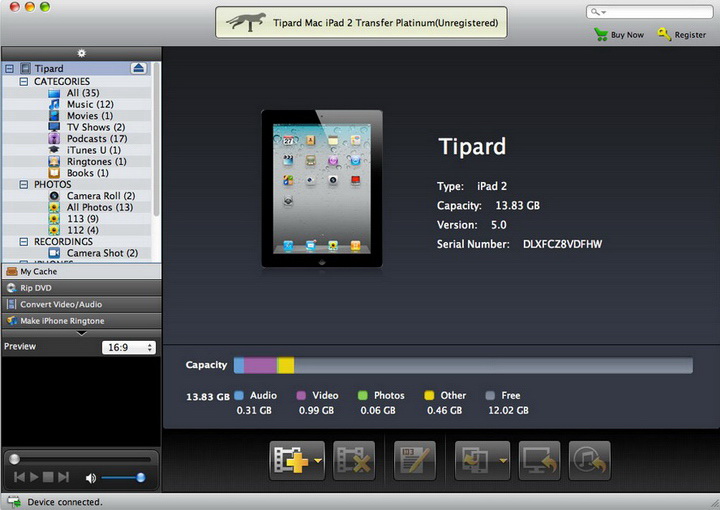Open the My Cache tab
Screen dimensions: 720x510
pyautogui.click(x=81, y=271)
